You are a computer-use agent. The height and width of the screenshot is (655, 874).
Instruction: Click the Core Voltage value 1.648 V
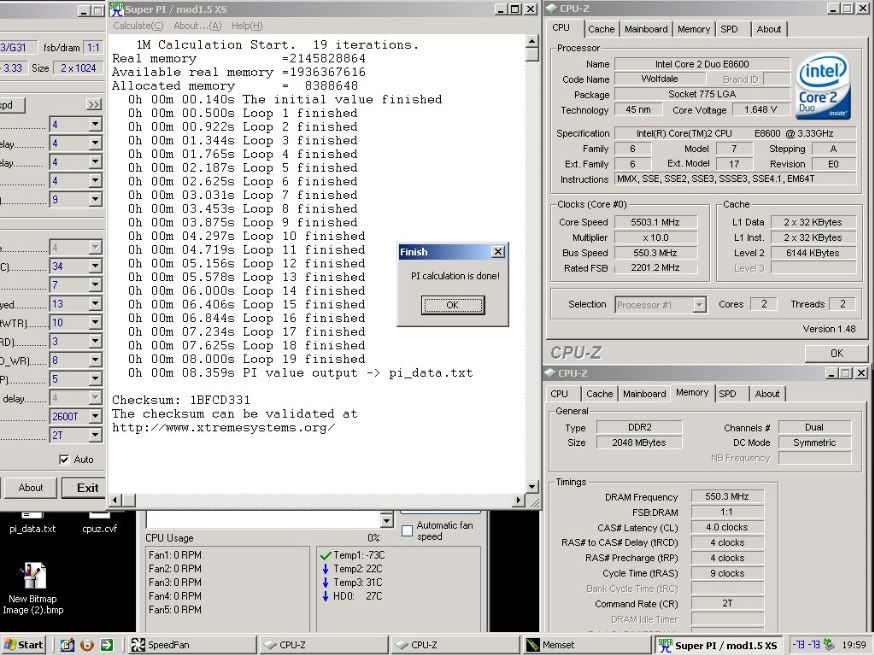760,110
